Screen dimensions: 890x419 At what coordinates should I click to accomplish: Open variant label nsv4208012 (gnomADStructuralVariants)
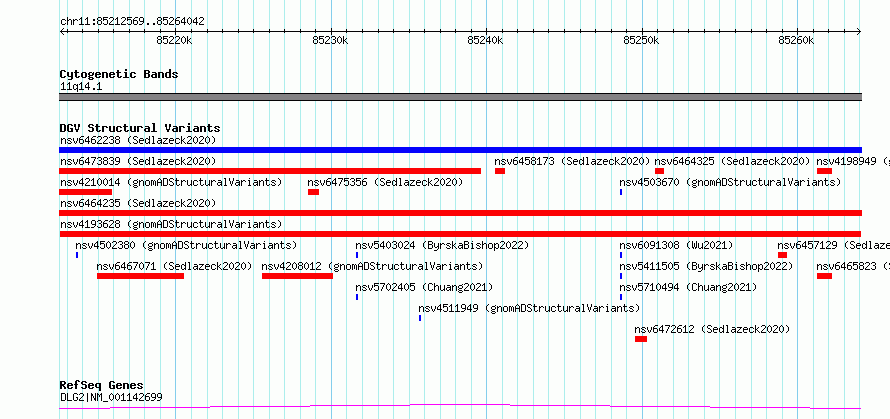(372, 266)
